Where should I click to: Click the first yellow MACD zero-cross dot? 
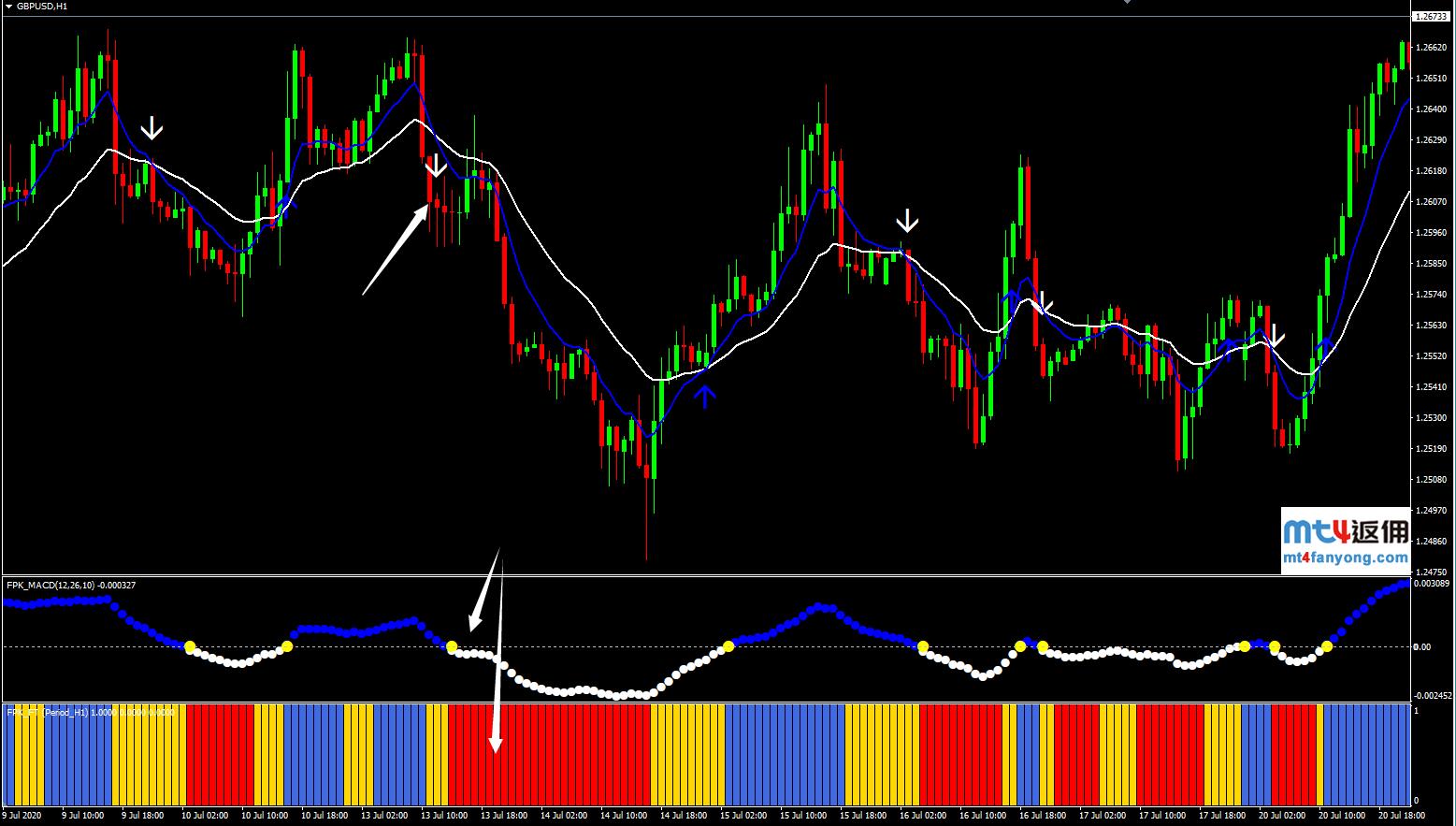click(x=190, y=646)
